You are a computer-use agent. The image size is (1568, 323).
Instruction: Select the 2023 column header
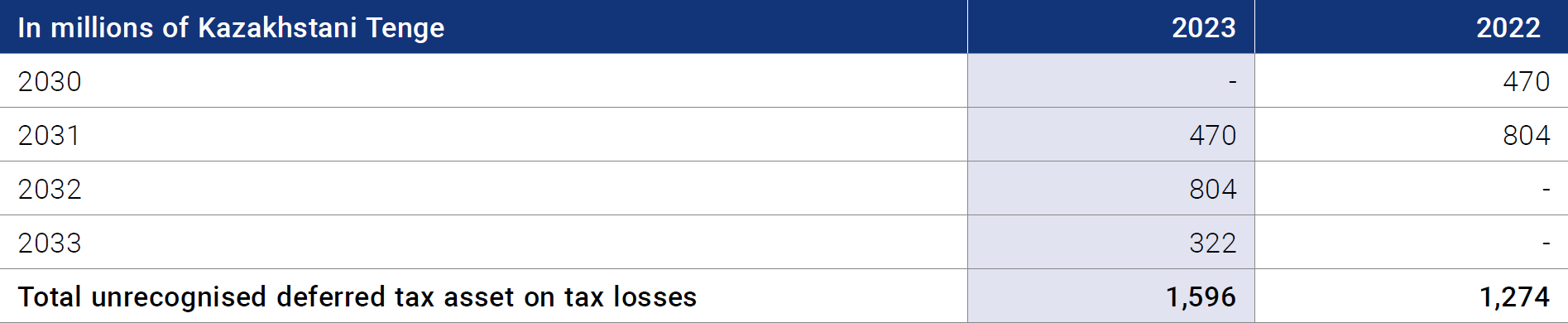click(x=1203, y=28)
